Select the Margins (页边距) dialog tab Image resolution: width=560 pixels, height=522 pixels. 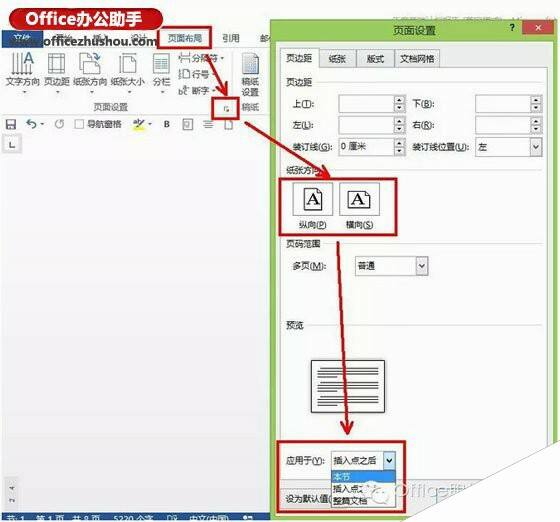pyautogui.click(x=299, y=58)
